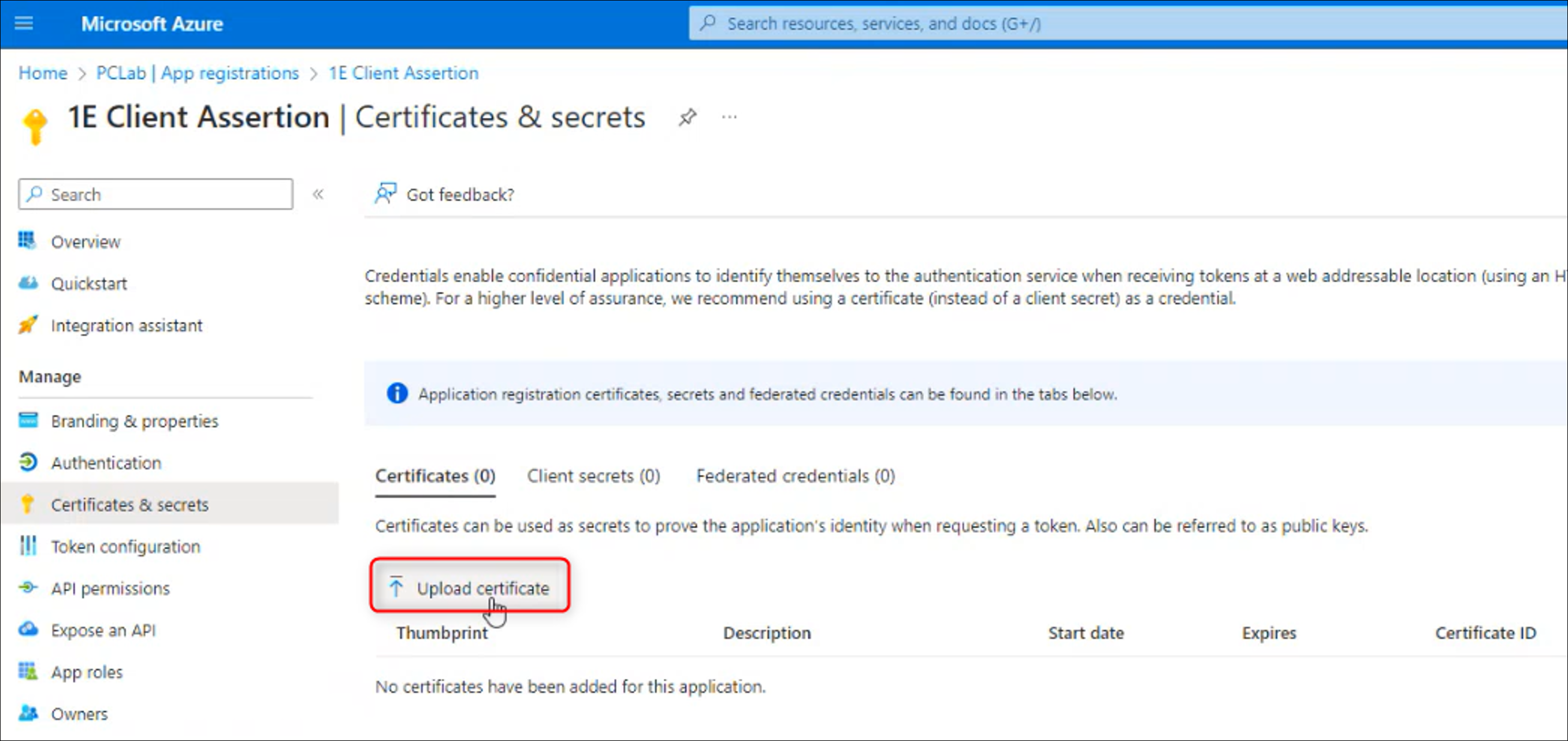1568x741 pixels.
Task: Switch to the Client secrets tab
Action: pos(593,476)
